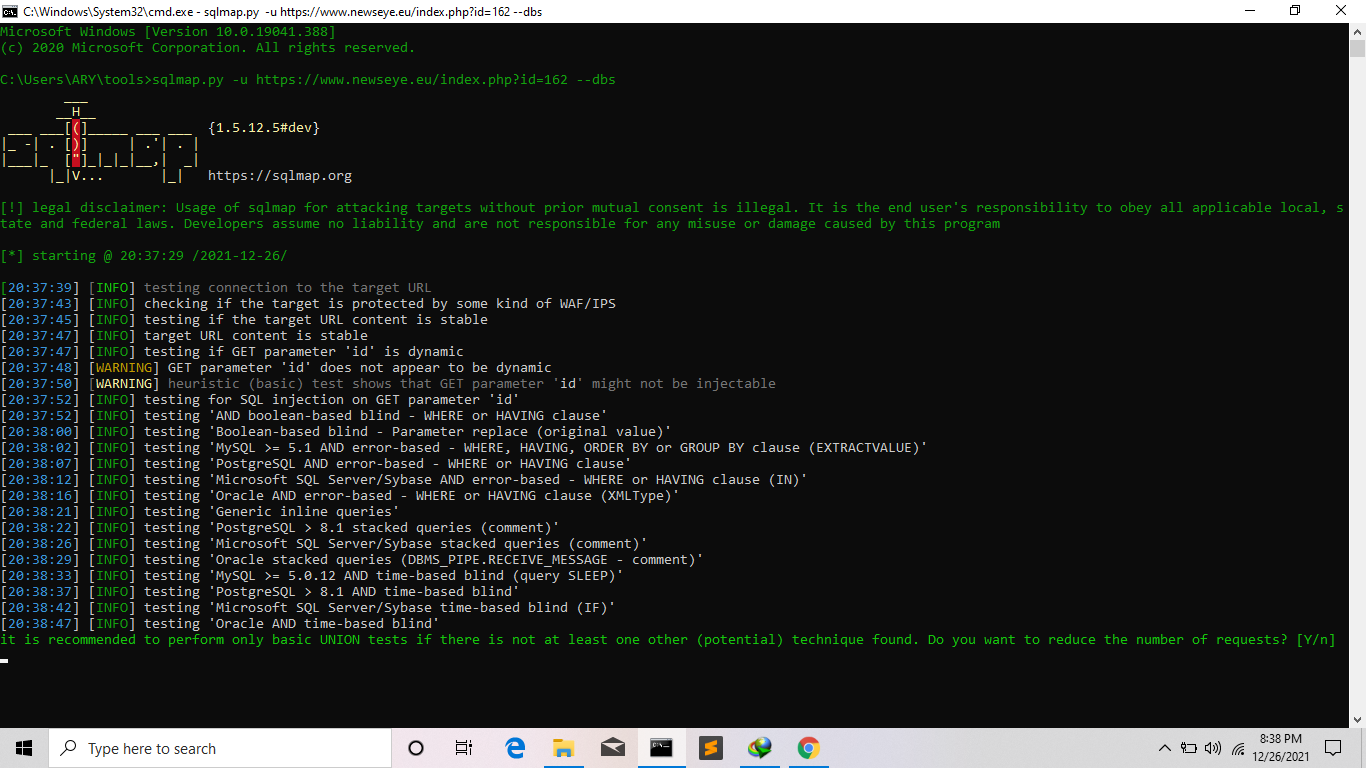This screenshot has height=768, width=1366.
Task: Open the Mail app from taskbar
Action: 613,748
